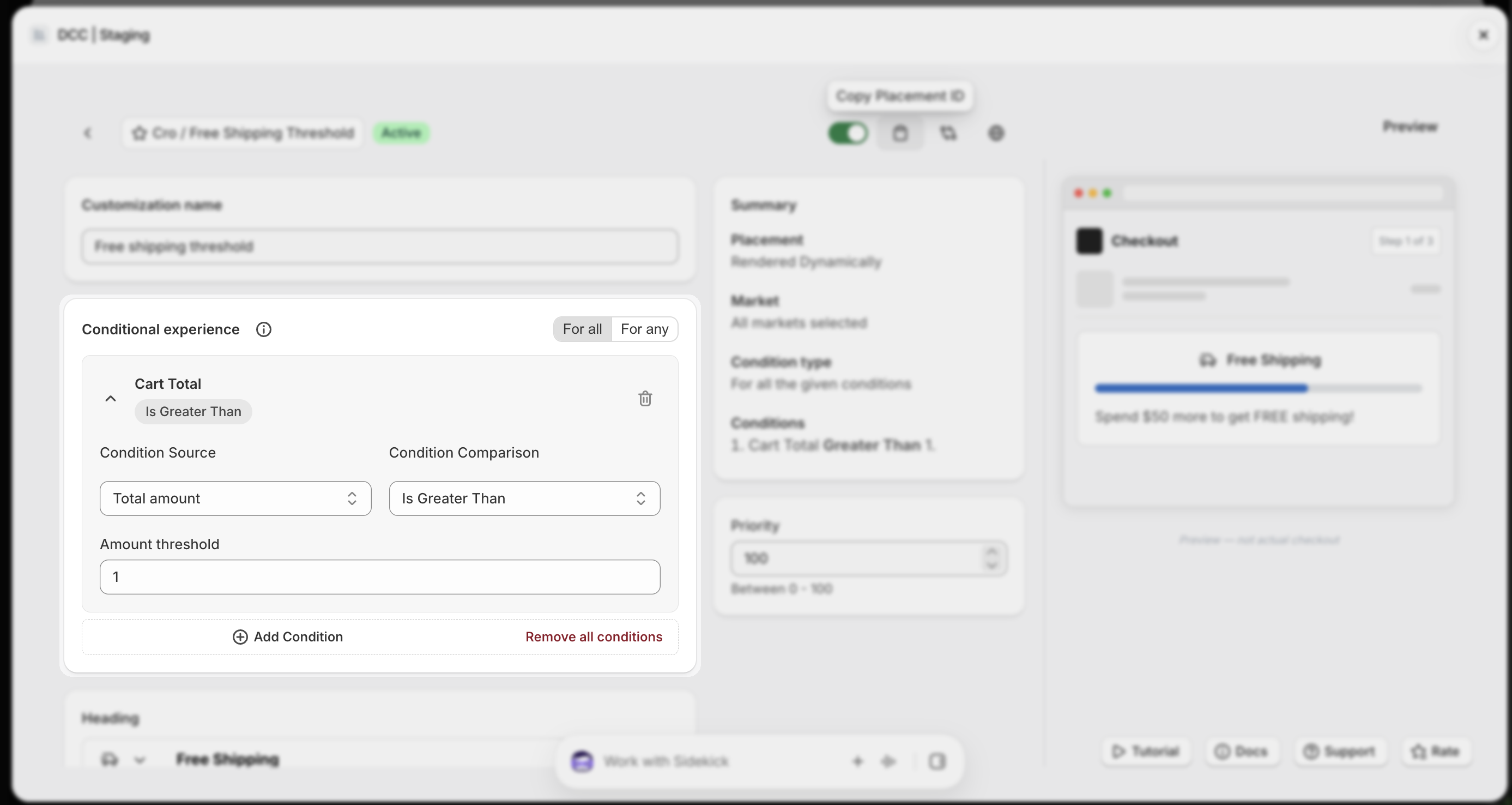Image resolution: width=1512 pixels, height=805 pixels.
Task: Click Remove all conditions link
Action: 594,637
